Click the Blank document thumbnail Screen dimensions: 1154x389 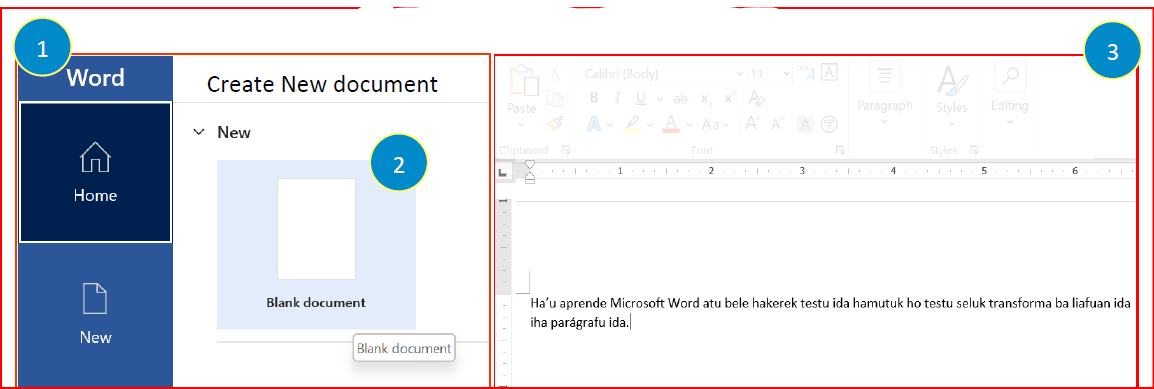(x=316, y=229)
